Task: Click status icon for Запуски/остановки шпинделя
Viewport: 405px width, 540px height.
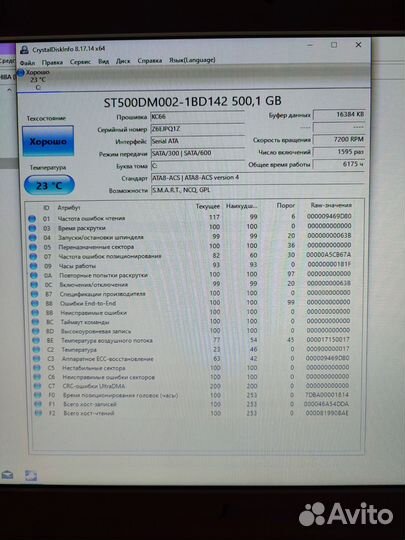Action: click(33, 238)
